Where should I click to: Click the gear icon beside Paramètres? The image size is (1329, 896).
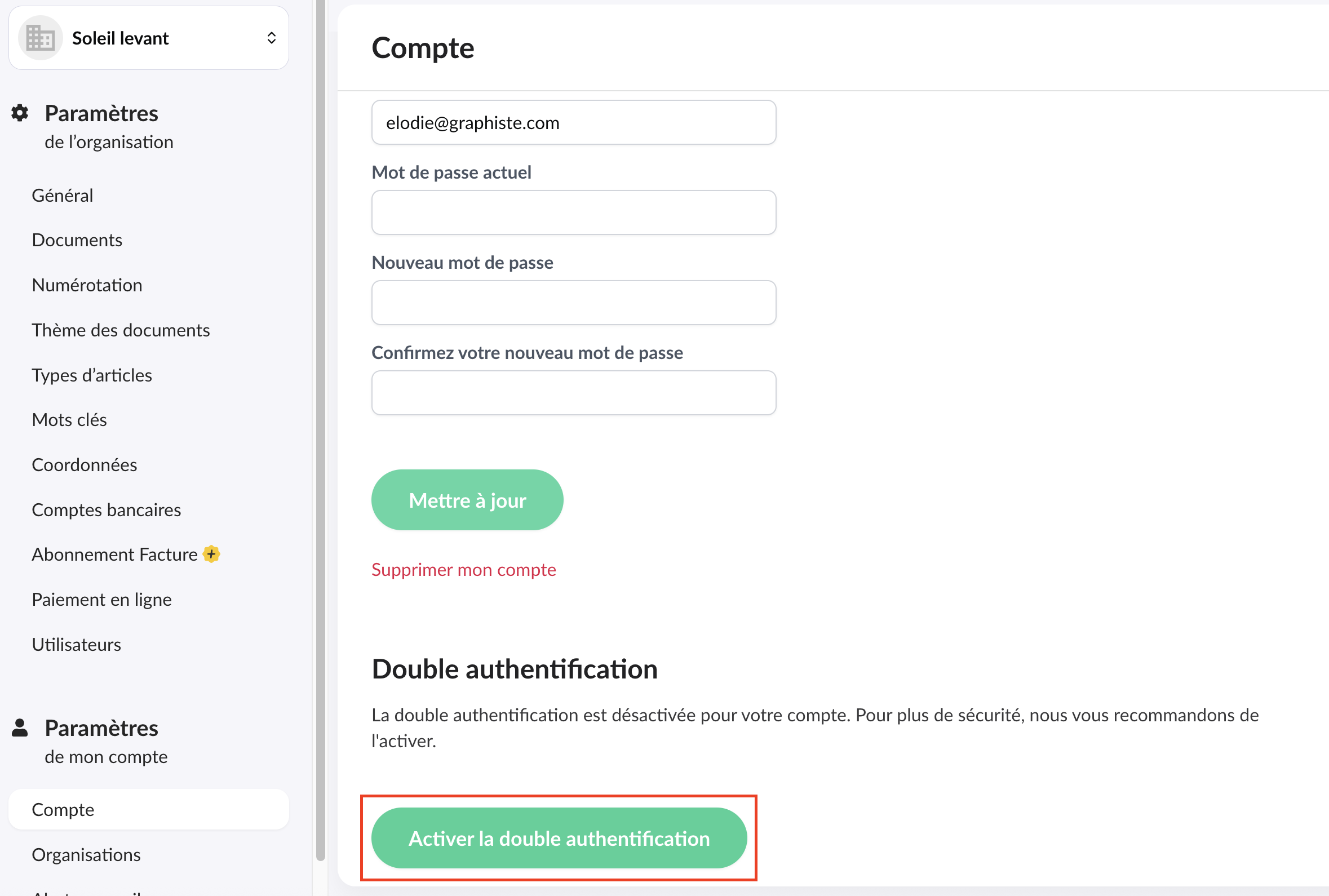click(x=20, y=113)
